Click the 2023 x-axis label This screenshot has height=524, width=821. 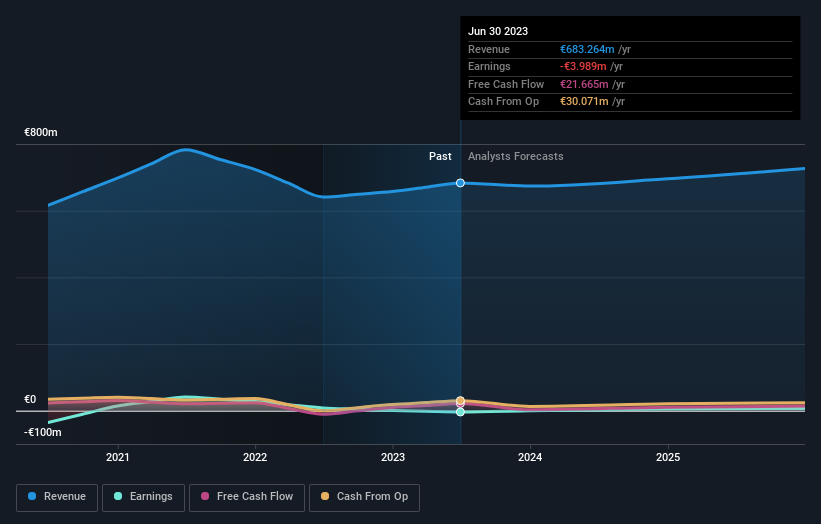(393, 457)
